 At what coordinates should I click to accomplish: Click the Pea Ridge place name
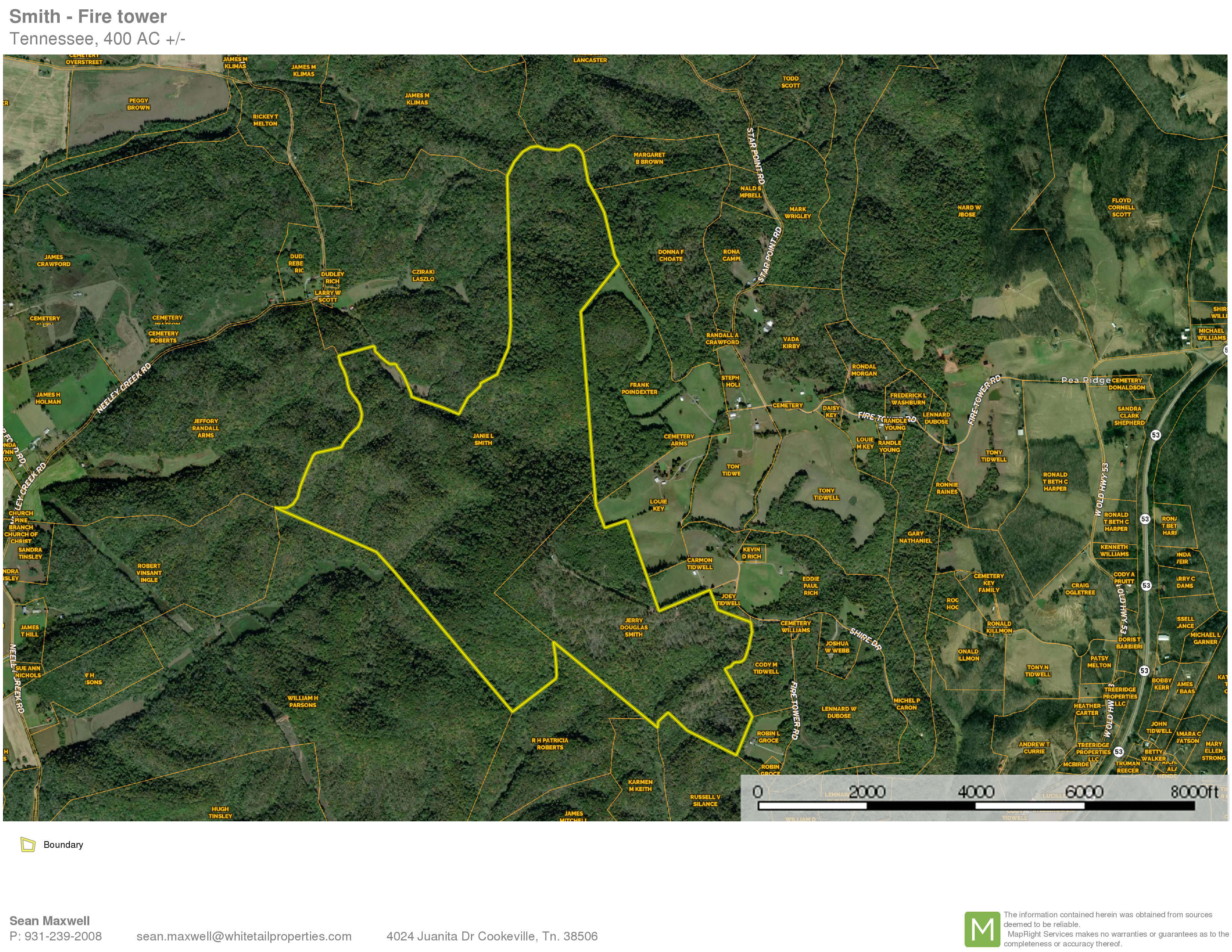point(1086,380)
